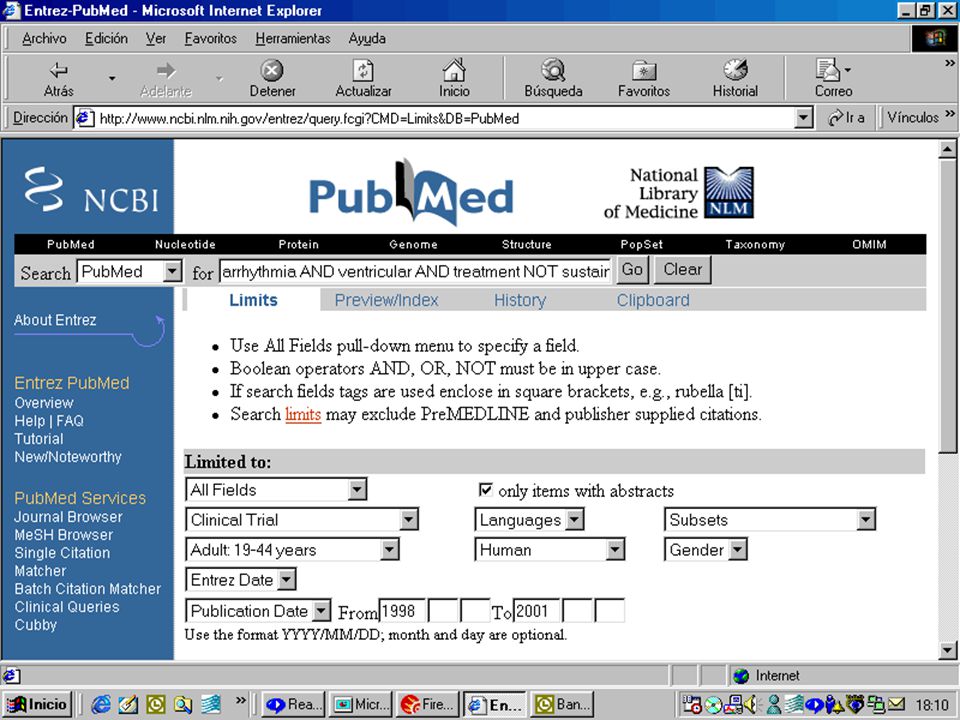Open the Ver menu
The image size is (960, 720).
coord(156,39)
